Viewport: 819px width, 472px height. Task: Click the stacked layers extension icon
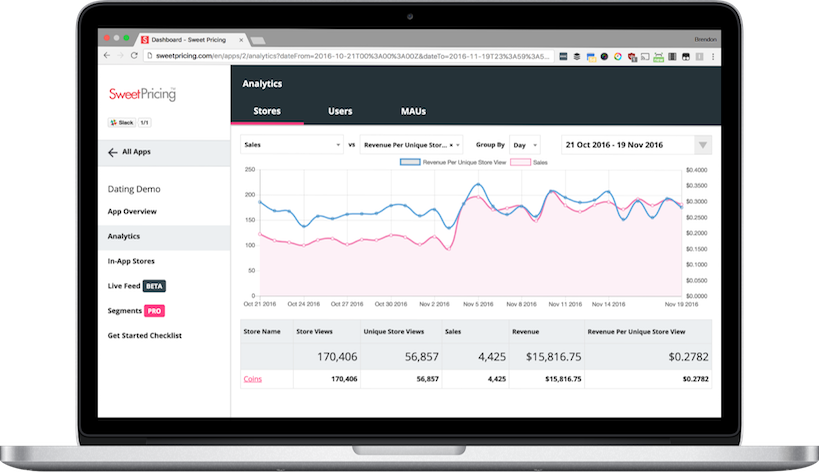pos(577,56)
